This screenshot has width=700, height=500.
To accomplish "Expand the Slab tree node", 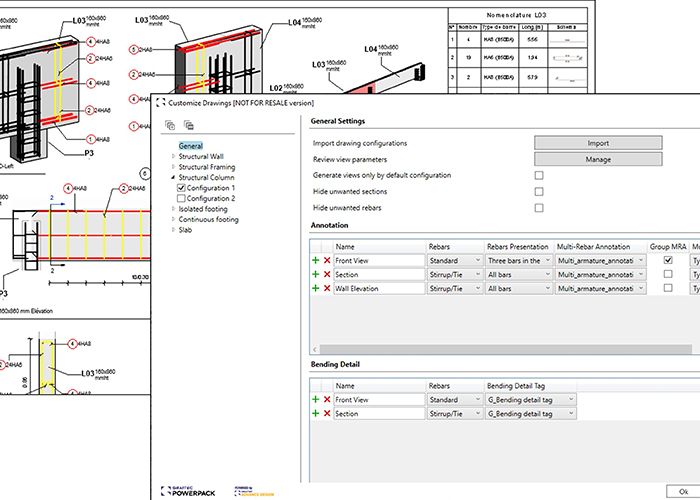I will [174, 230].
